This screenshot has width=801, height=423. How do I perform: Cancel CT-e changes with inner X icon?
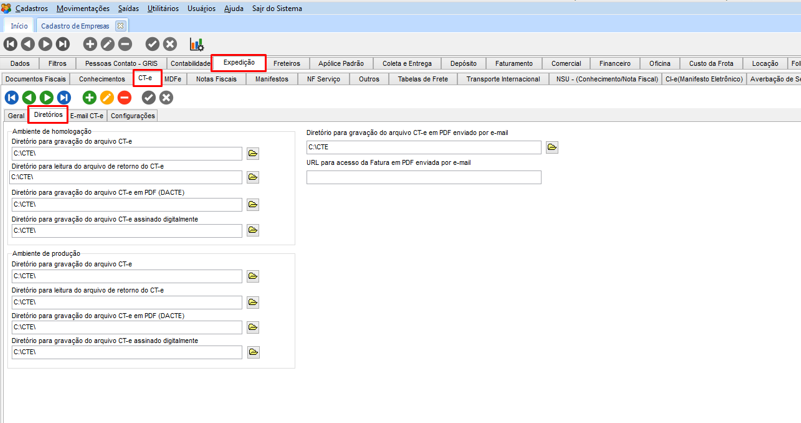(166, 98)
